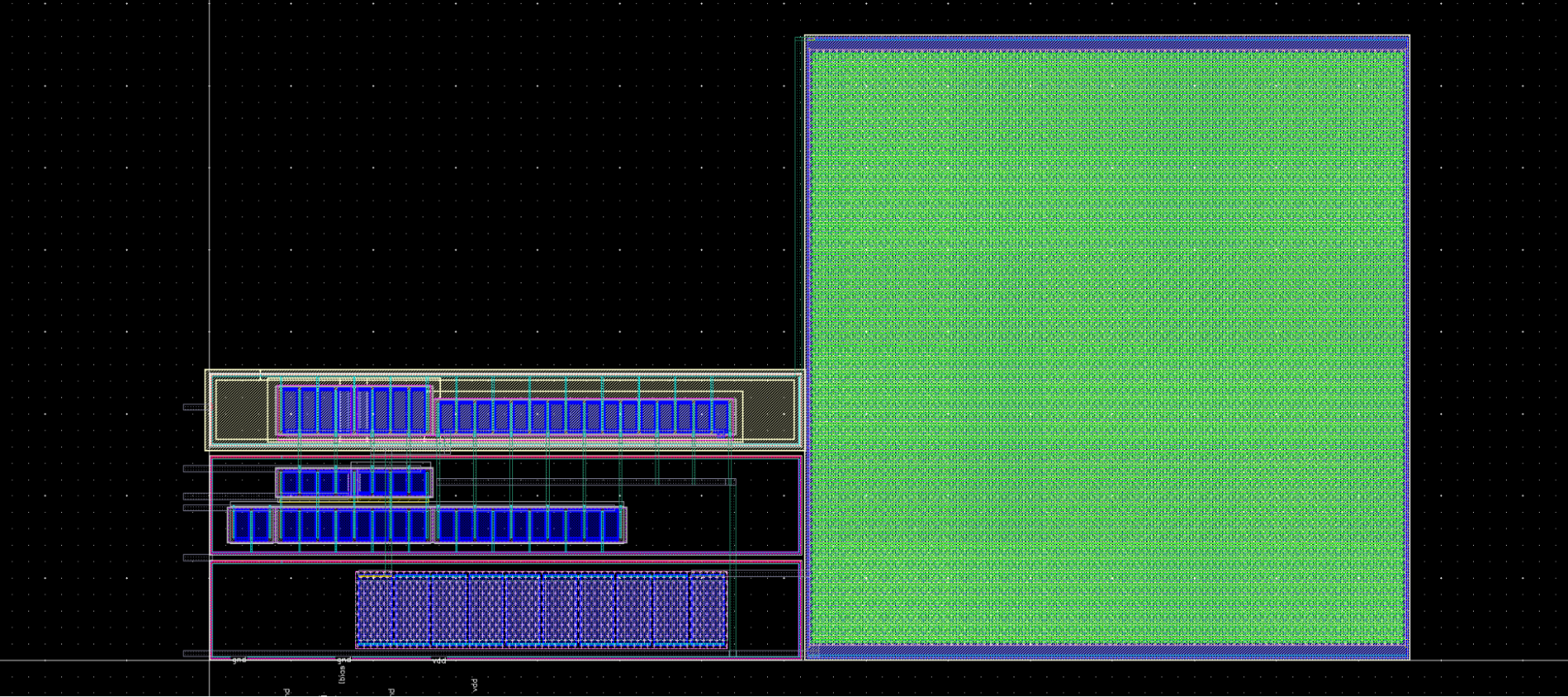This screenshot has height=697, width=1568.
Task: Click the left pin stub beside the top guard ring
Action: click(x=194, y=407)
